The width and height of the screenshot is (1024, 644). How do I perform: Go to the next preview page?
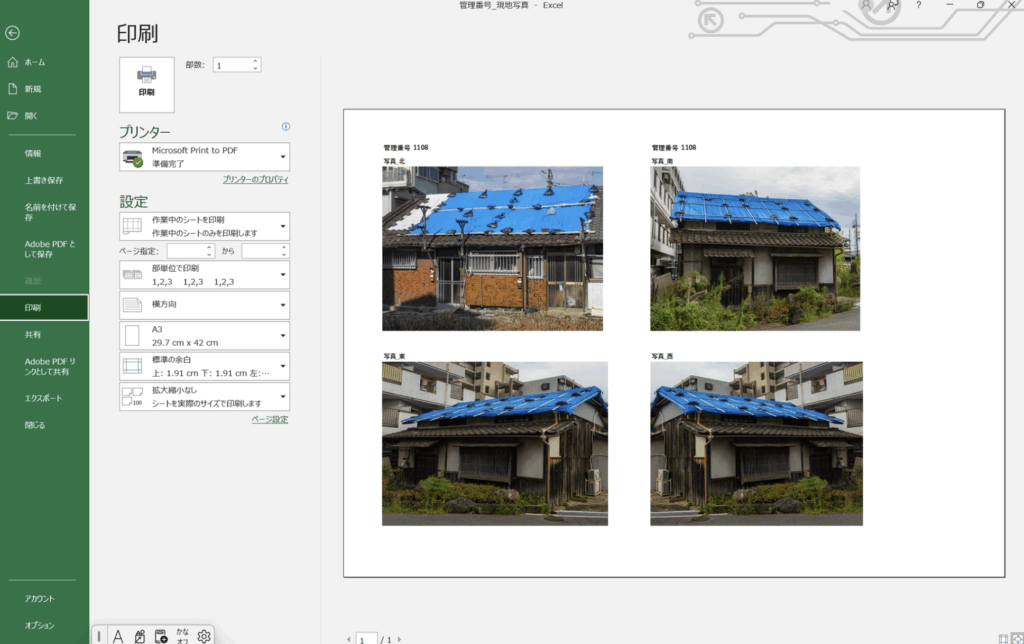click(399, 639)
